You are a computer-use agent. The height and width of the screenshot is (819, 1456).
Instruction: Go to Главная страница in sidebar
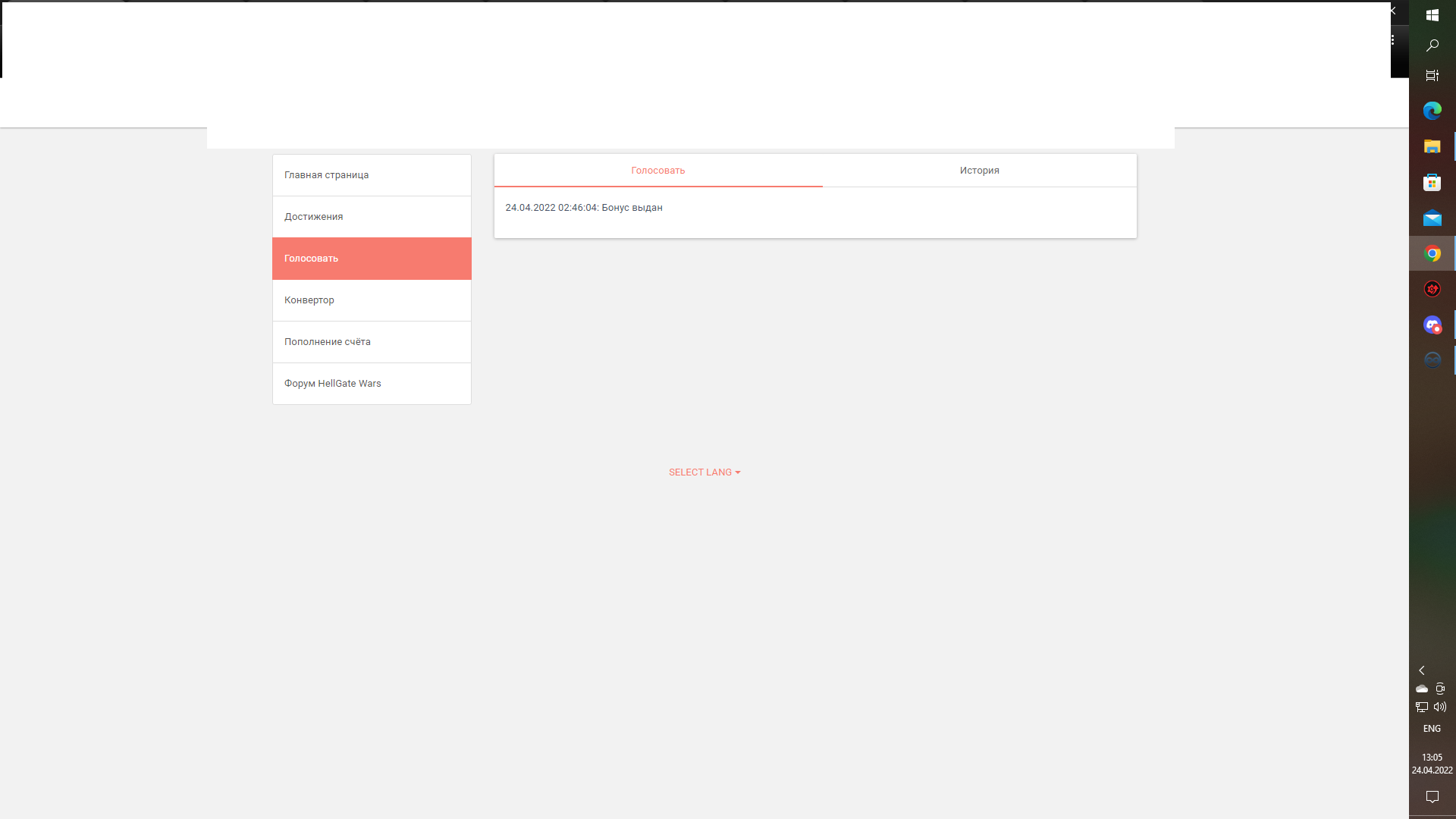click(372, 175)
